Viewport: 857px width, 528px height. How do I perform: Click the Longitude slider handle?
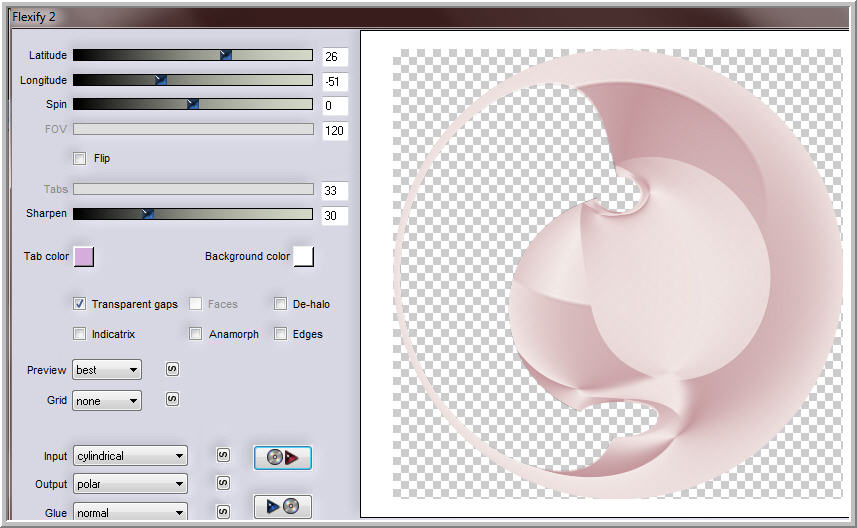point(160,80)
